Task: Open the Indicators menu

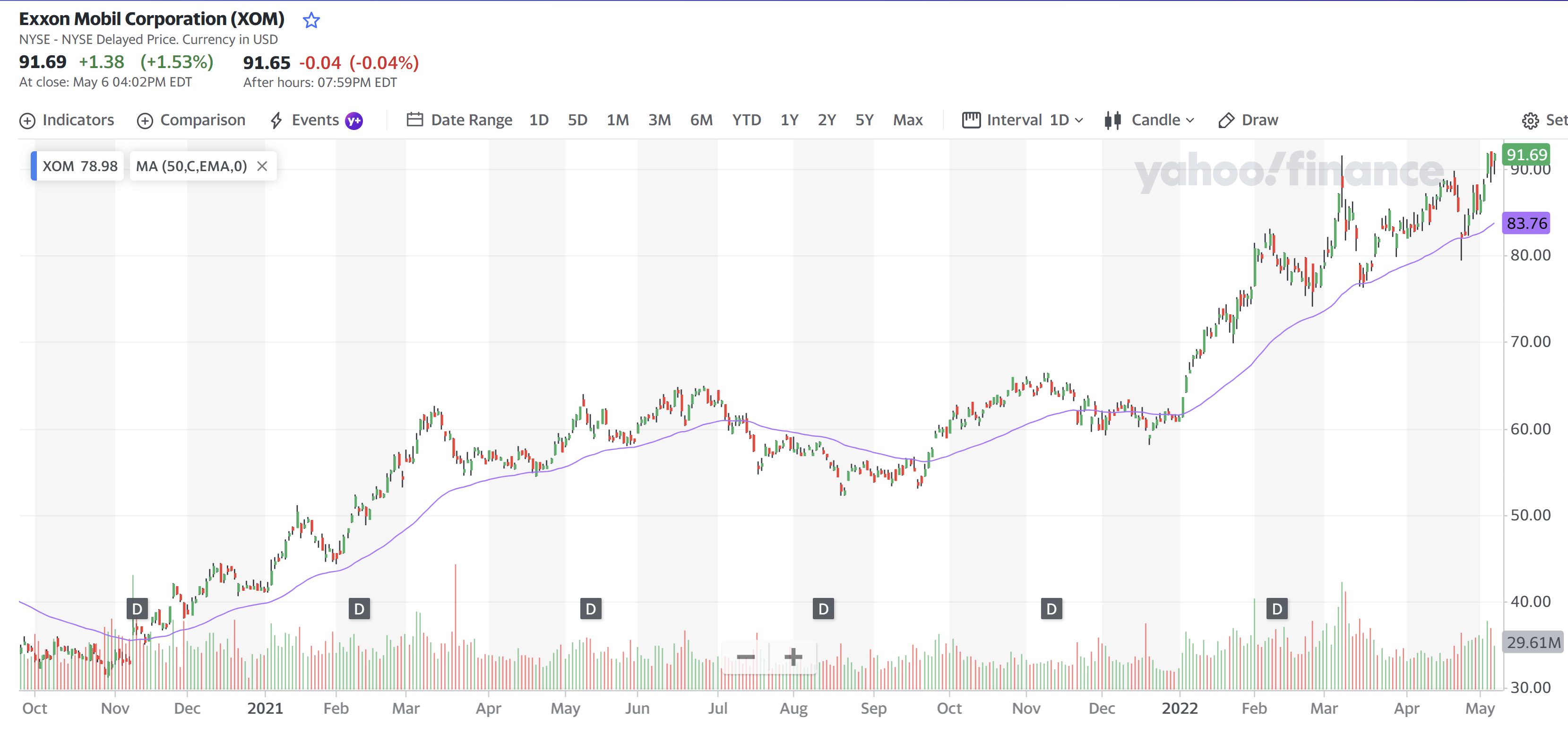Action: point(67,120)
